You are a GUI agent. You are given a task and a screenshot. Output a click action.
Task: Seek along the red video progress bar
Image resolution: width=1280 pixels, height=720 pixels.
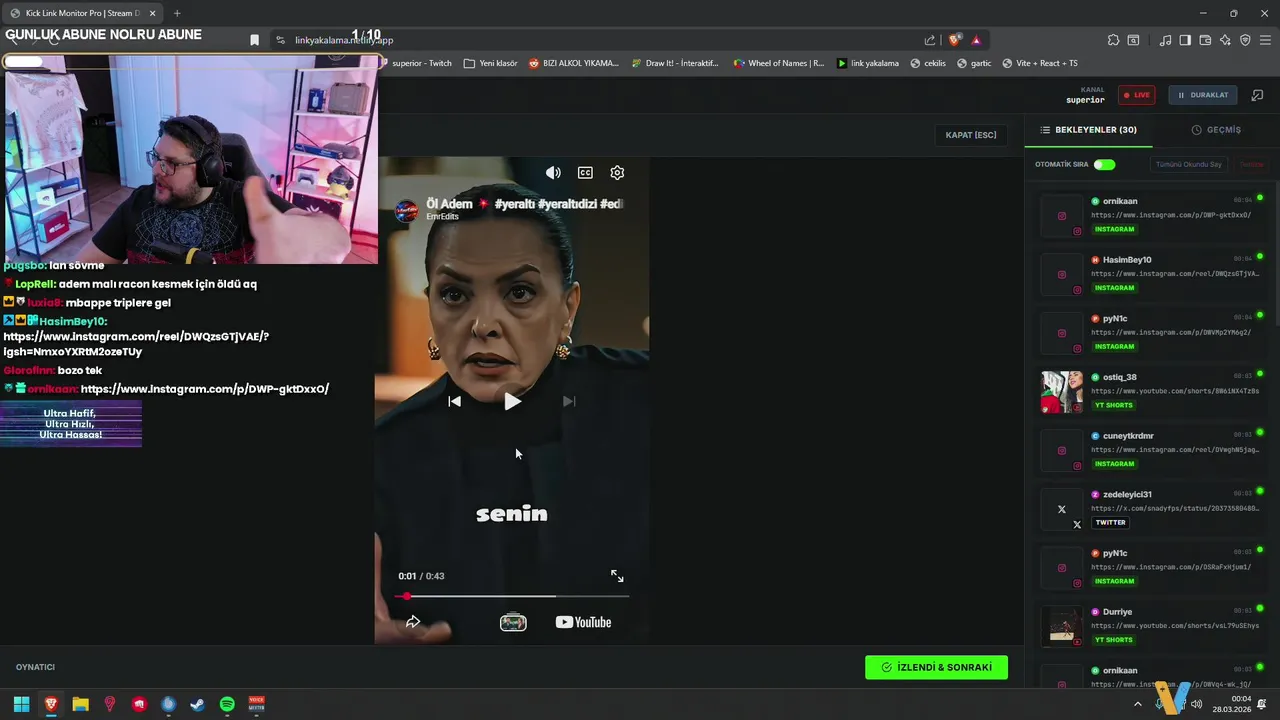514,596
